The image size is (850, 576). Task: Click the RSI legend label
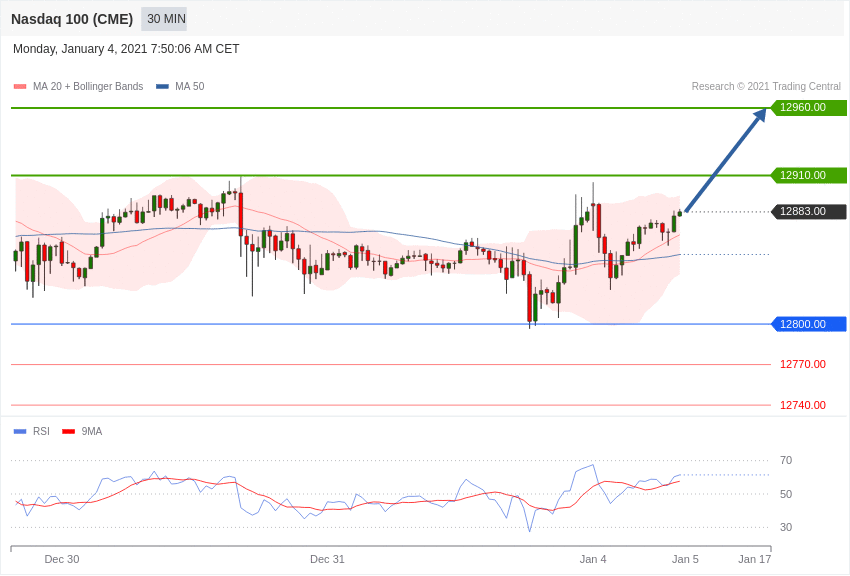pos(41,431)
